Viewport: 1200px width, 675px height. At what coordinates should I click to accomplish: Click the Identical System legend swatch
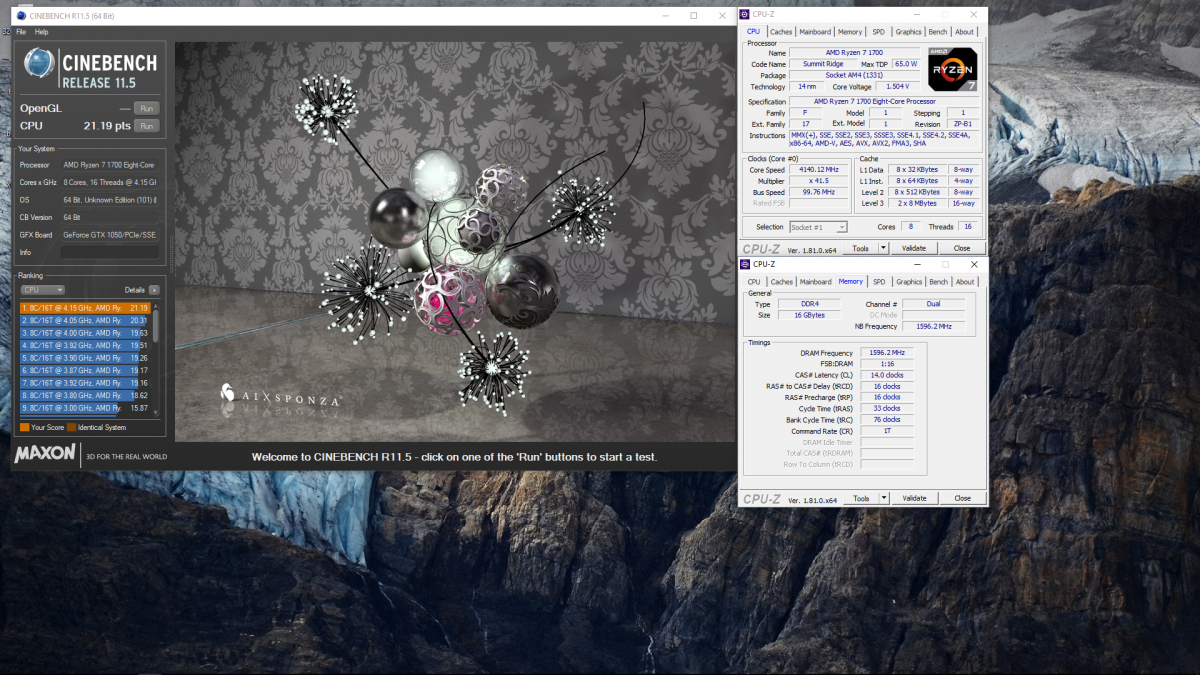tap(70, 427)
